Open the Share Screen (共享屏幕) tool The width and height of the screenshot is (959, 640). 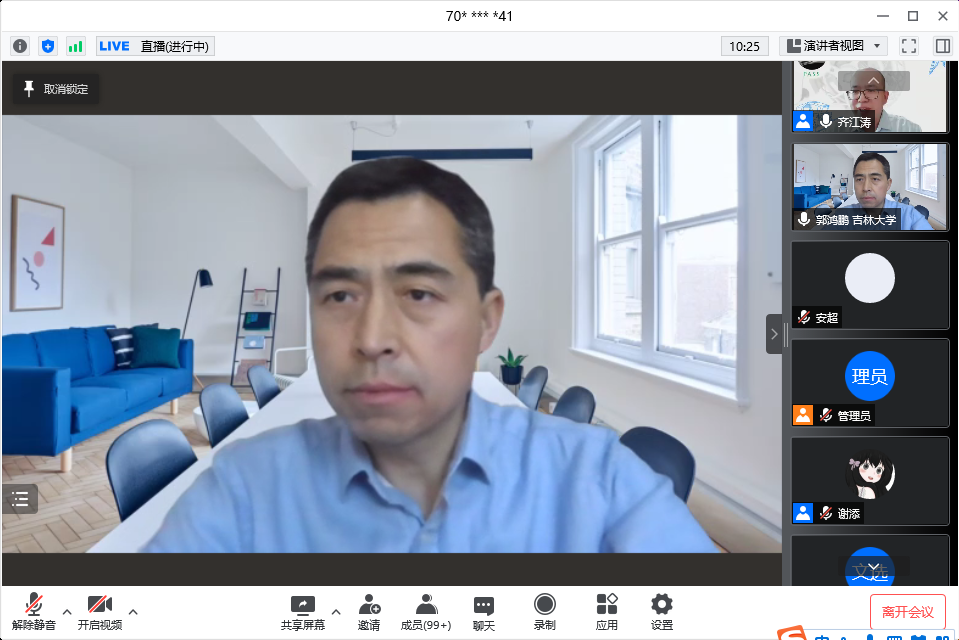[302, 612]
